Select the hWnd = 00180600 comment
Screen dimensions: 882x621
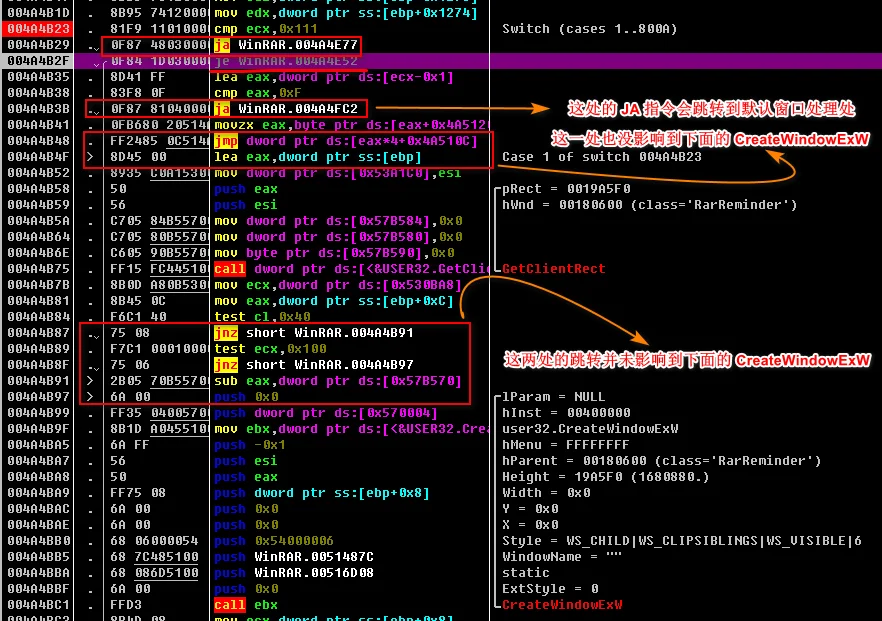pyautogui.click(x=650, y=205)
